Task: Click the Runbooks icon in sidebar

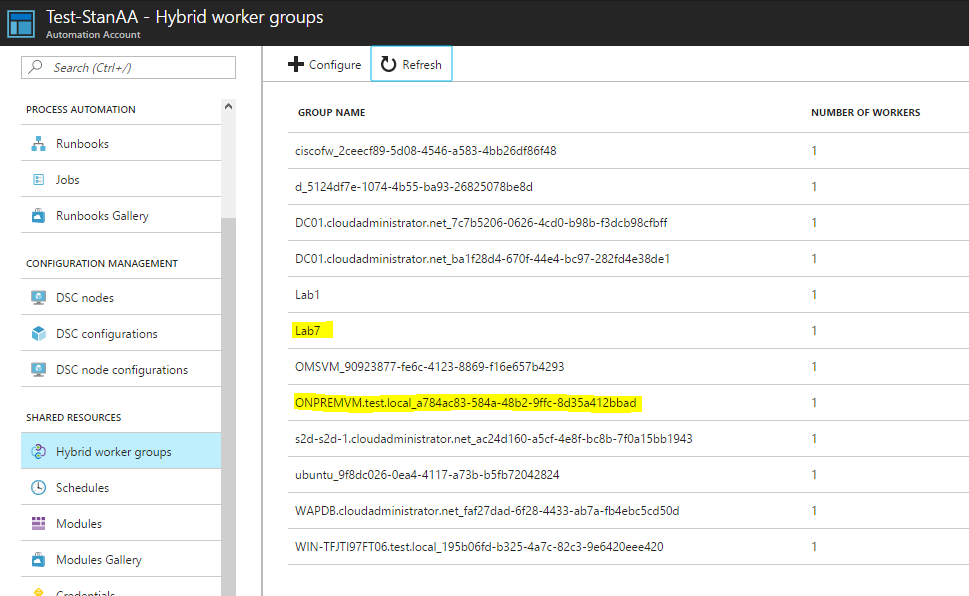Action: pyautogui.click(x=39, y=144)
